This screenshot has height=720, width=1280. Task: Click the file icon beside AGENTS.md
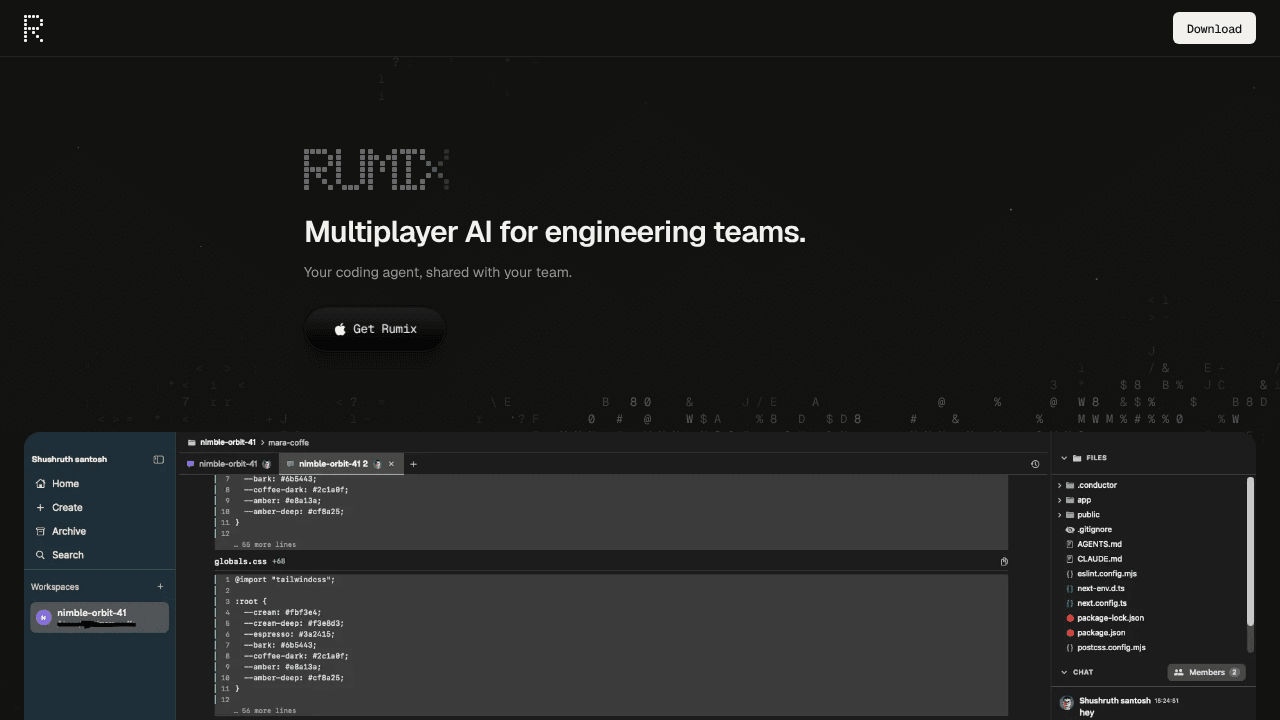click(x=1070, y=544)
